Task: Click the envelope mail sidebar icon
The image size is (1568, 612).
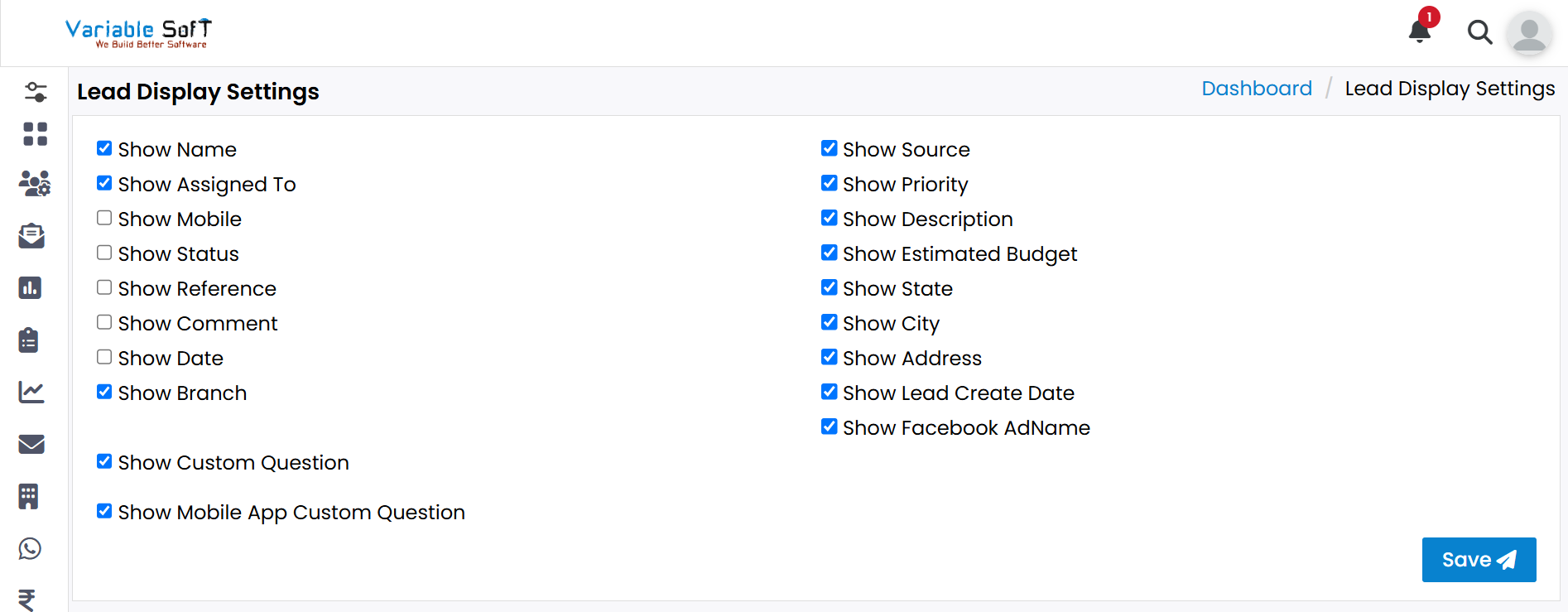Action: (31, 444)
